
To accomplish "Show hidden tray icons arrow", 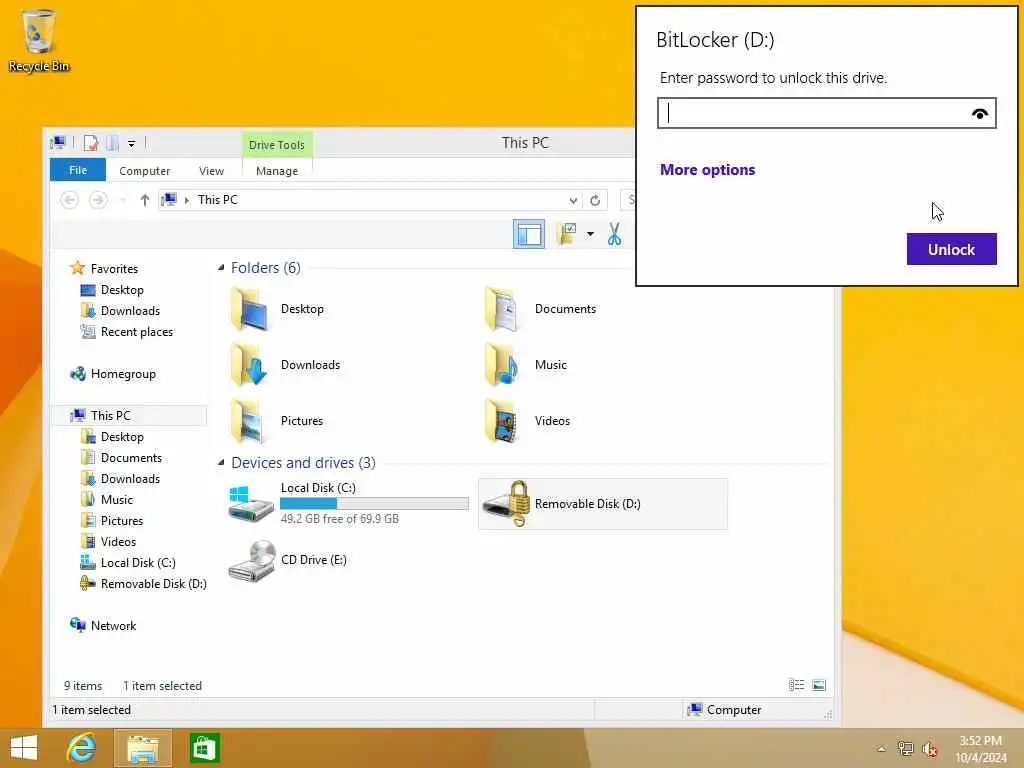I will 882,749.
